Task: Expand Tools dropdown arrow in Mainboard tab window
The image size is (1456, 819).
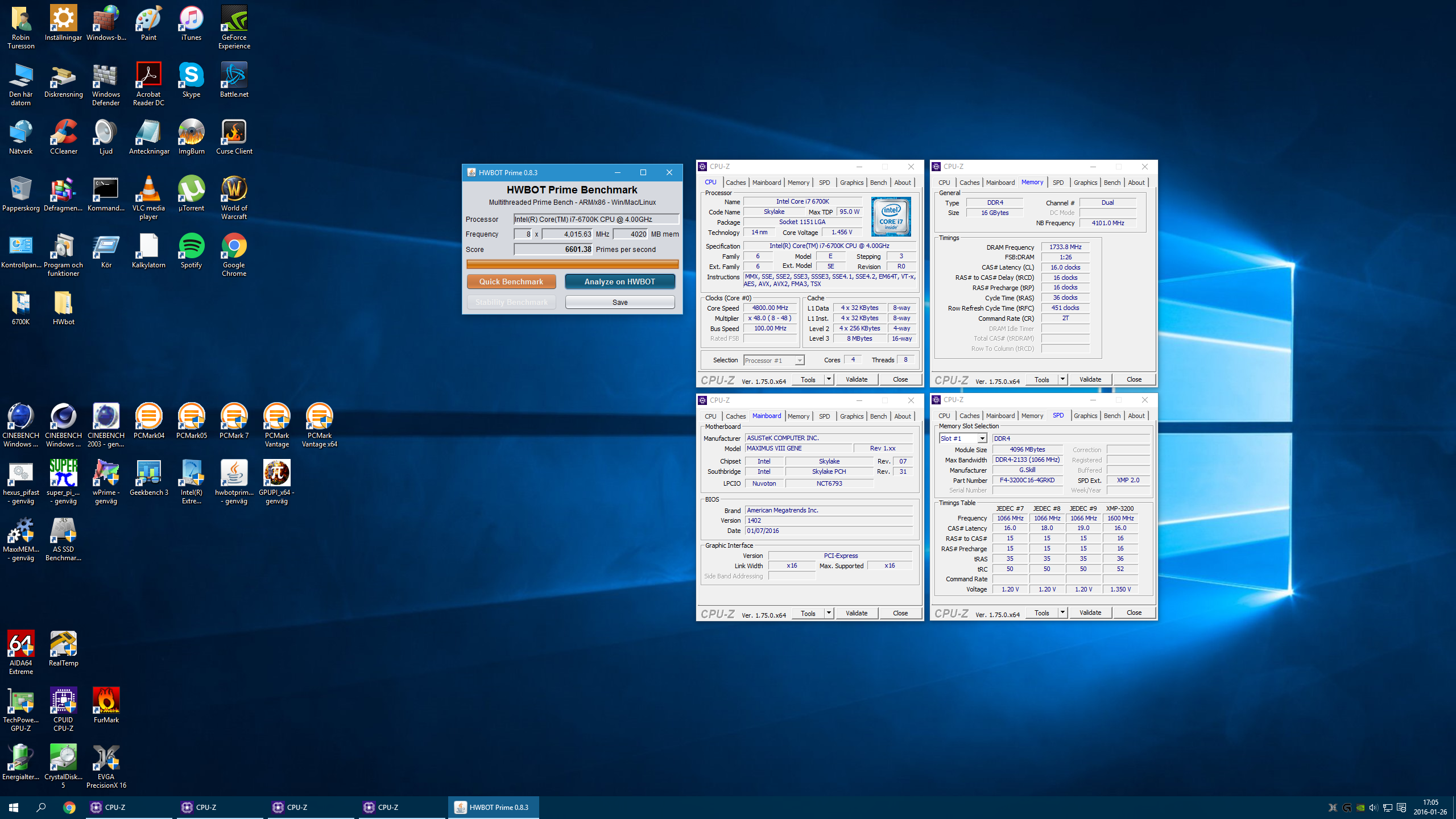Action: tap(829, 613)
